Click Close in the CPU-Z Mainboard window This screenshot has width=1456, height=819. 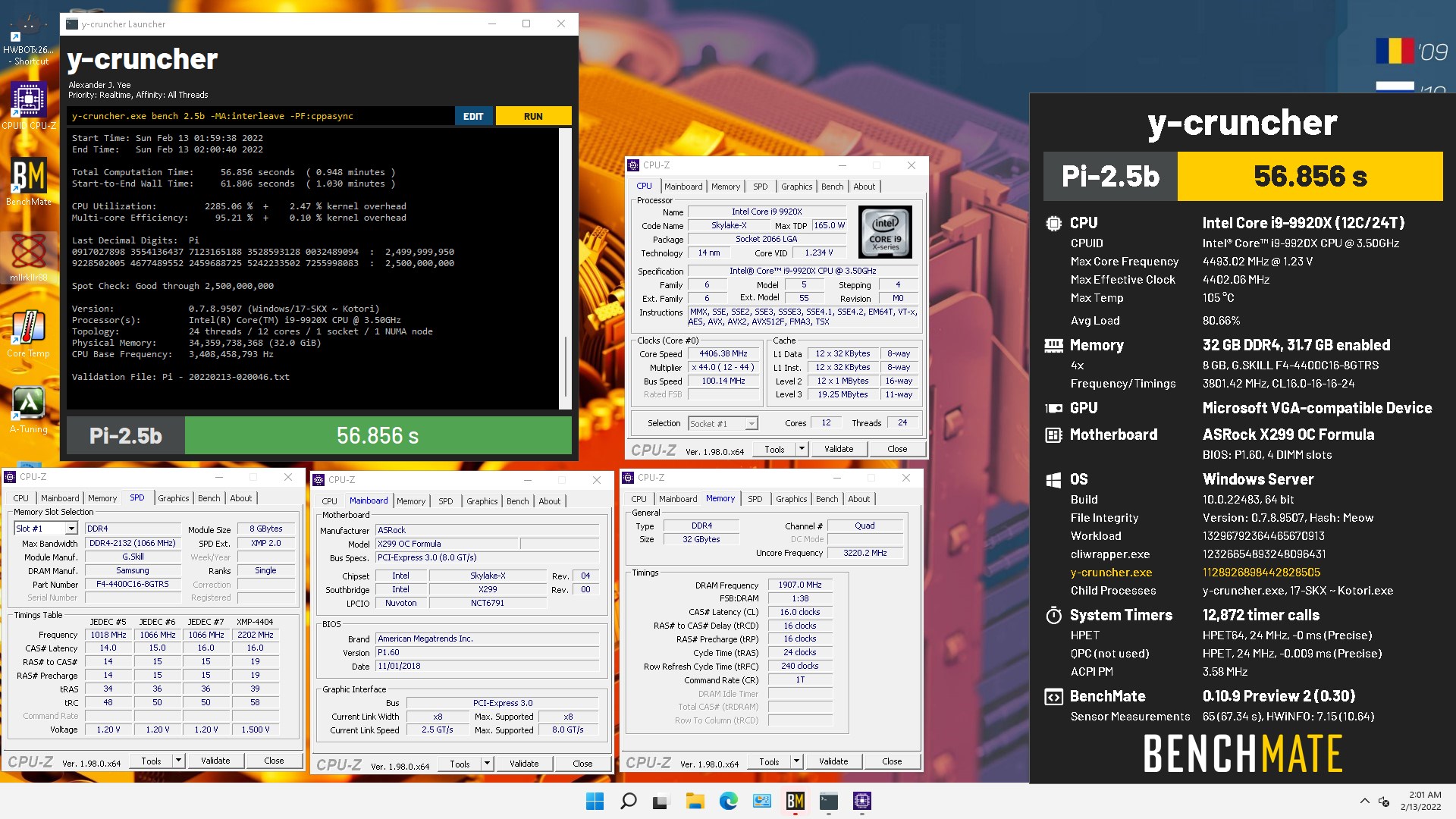click(x=582, y=764)
